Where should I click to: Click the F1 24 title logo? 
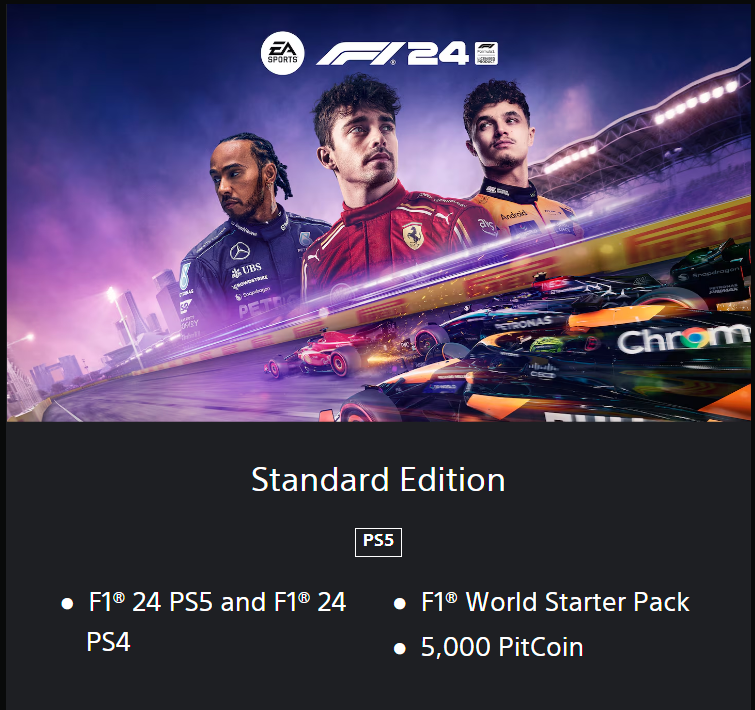[x=392, y=53]
